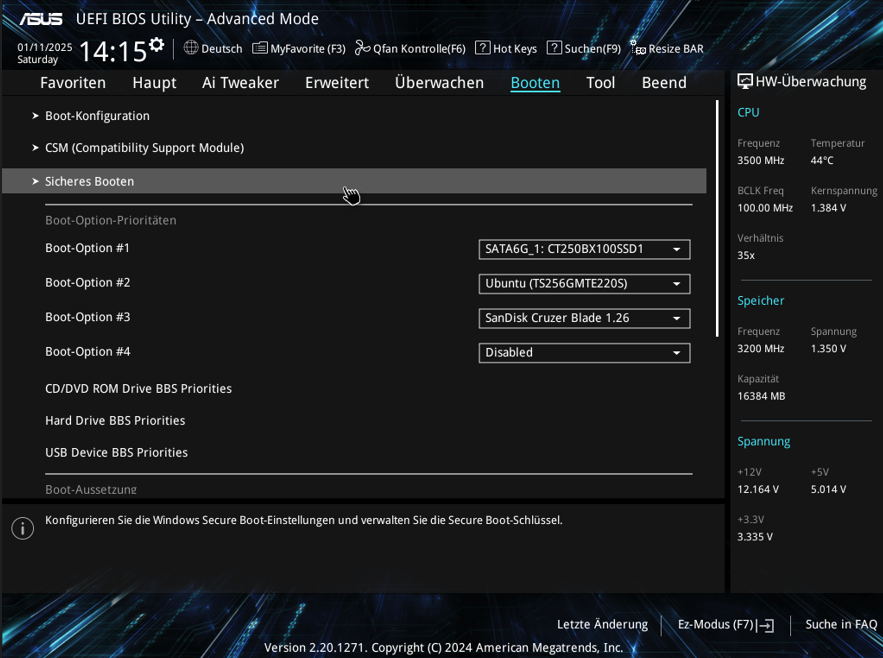Click CPU temperature value 44°C
The width and height of the screenshot is (883, 658).
pos(822,161)
